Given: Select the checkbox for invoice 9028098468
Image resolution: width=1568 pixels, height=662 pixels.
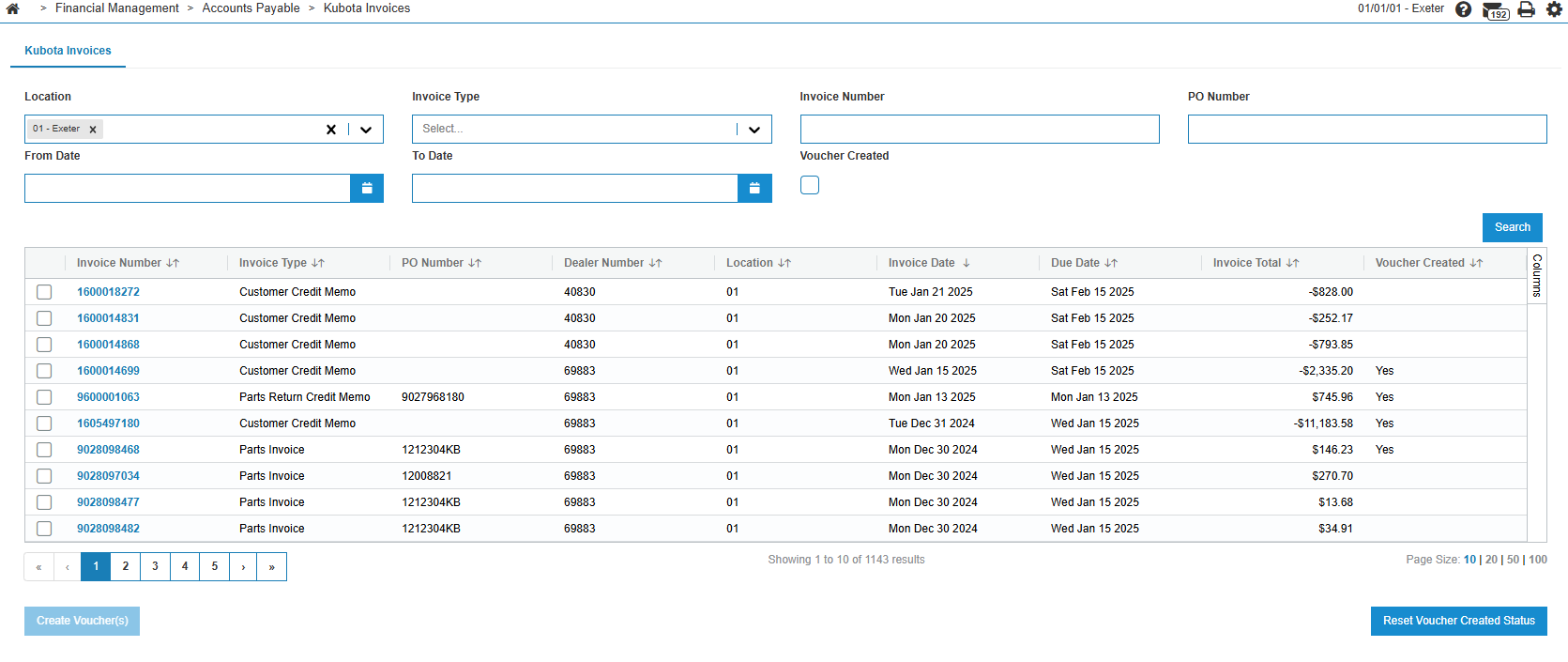Looking at the screenshot, I should [44, 450].
